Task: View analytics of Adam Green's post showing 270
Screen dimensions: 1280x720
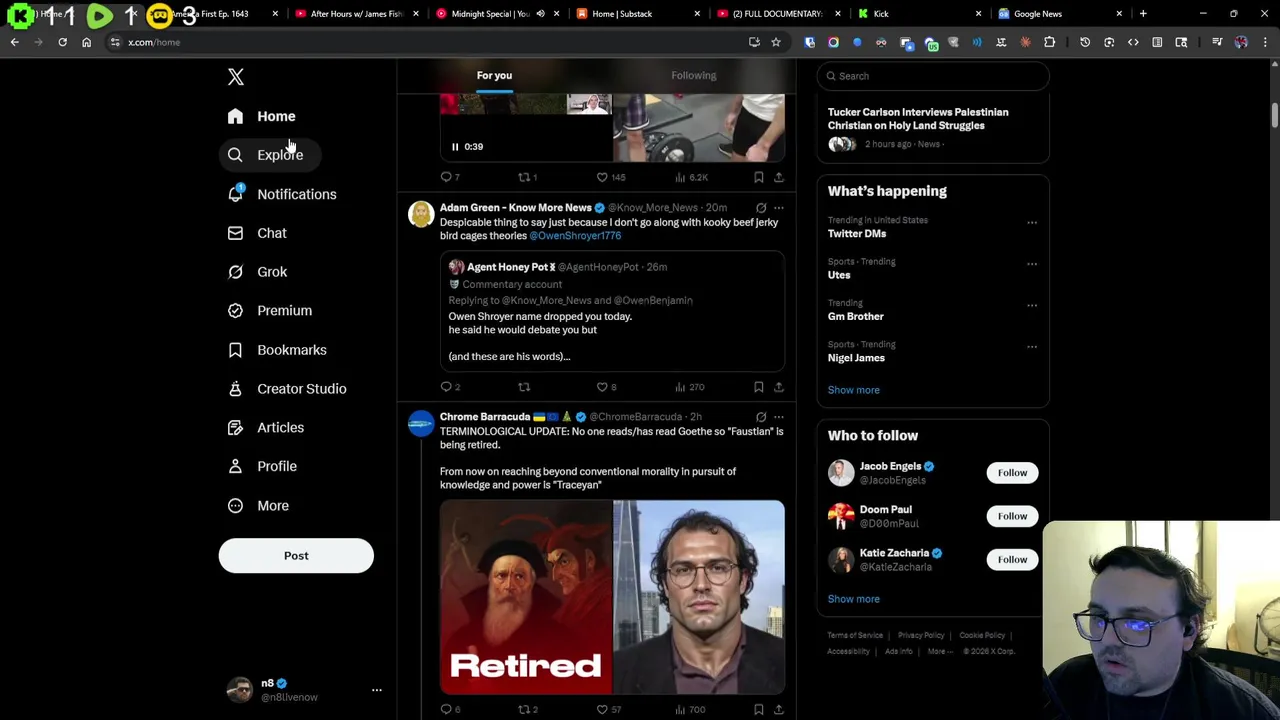Action: (690, 387)
